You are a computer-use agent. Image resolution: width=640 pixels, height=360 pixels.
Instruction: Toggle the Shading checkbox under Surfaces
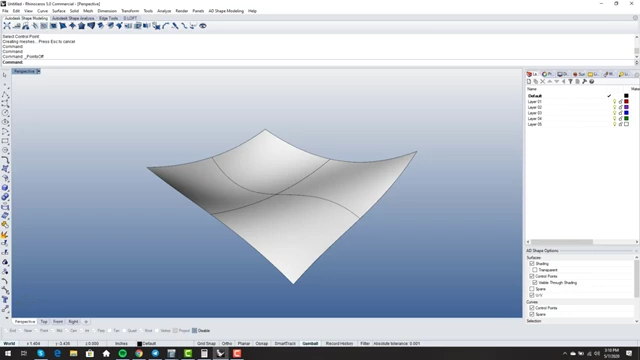point(532,264)
